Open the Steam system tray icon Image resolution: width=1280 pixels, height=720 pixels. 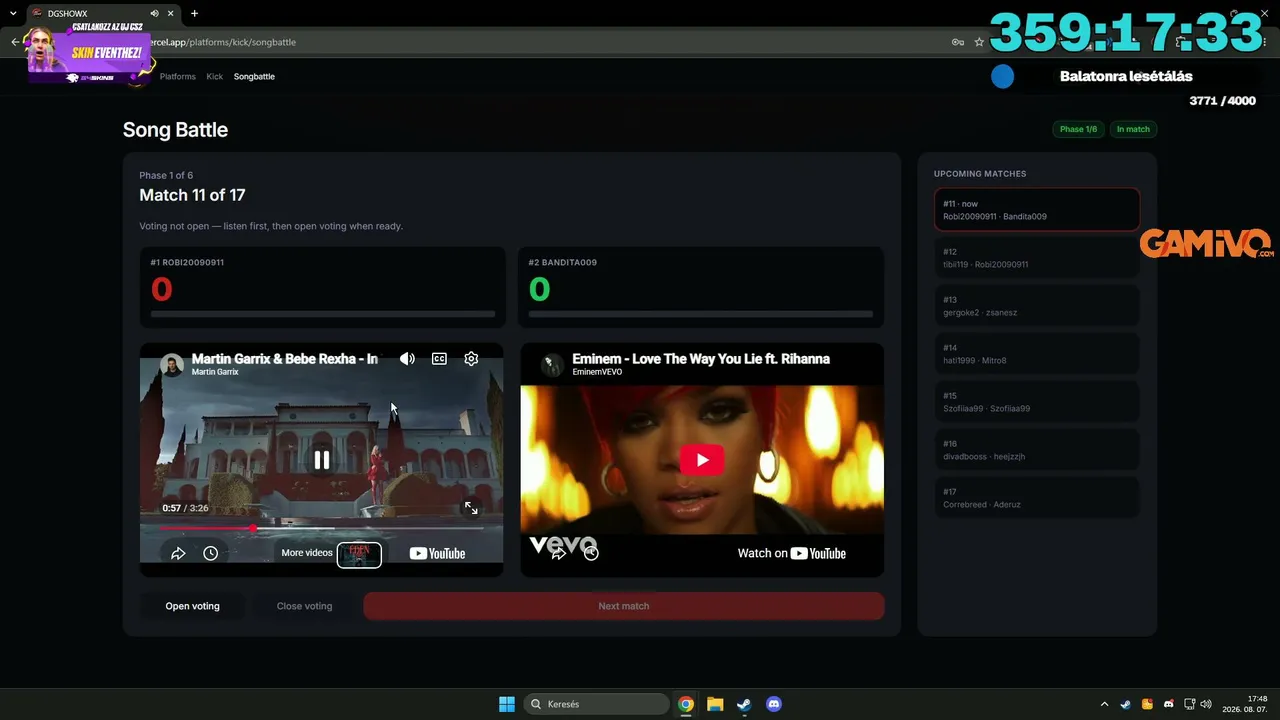(1125, 704)
